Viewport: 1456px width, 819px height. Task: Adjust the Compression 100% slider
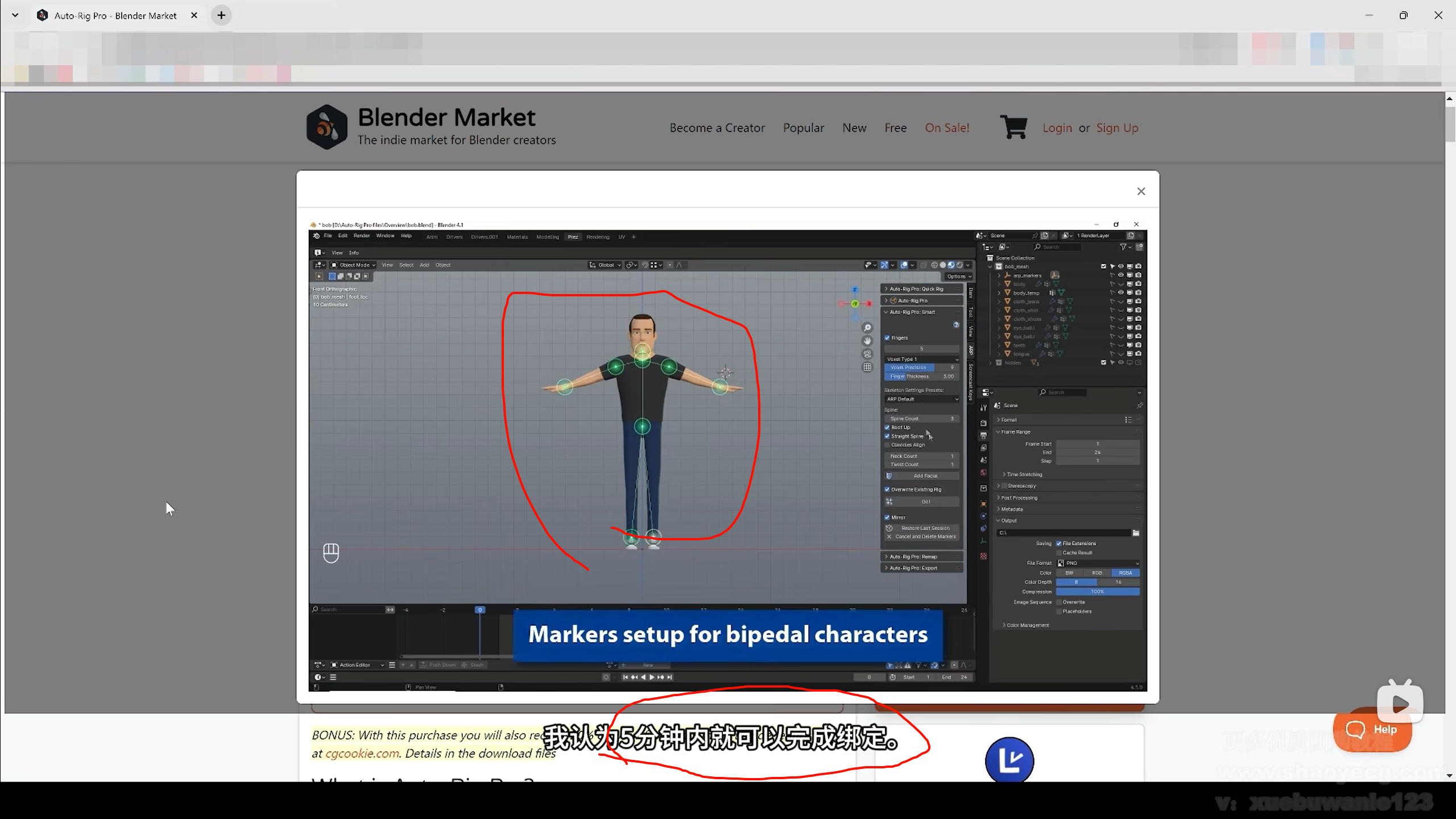click(1098, 591)
